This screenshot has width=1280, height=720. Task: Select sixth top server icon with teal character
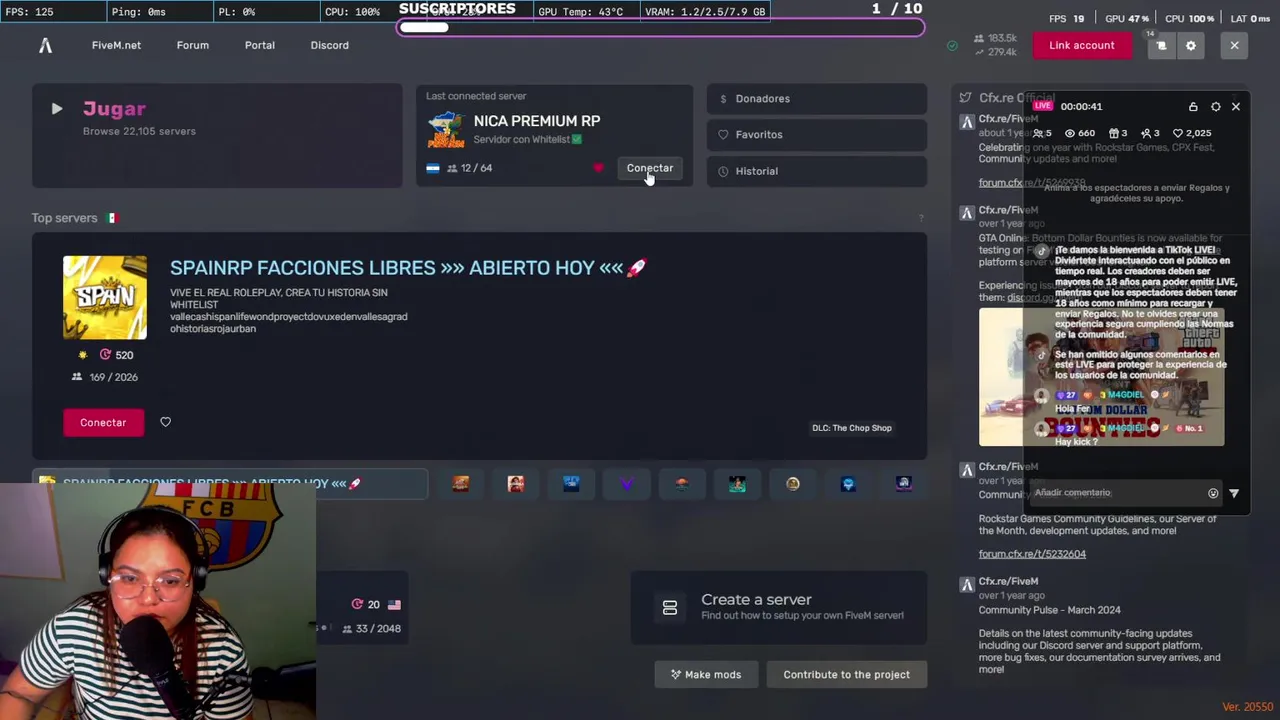click(737, 484)
